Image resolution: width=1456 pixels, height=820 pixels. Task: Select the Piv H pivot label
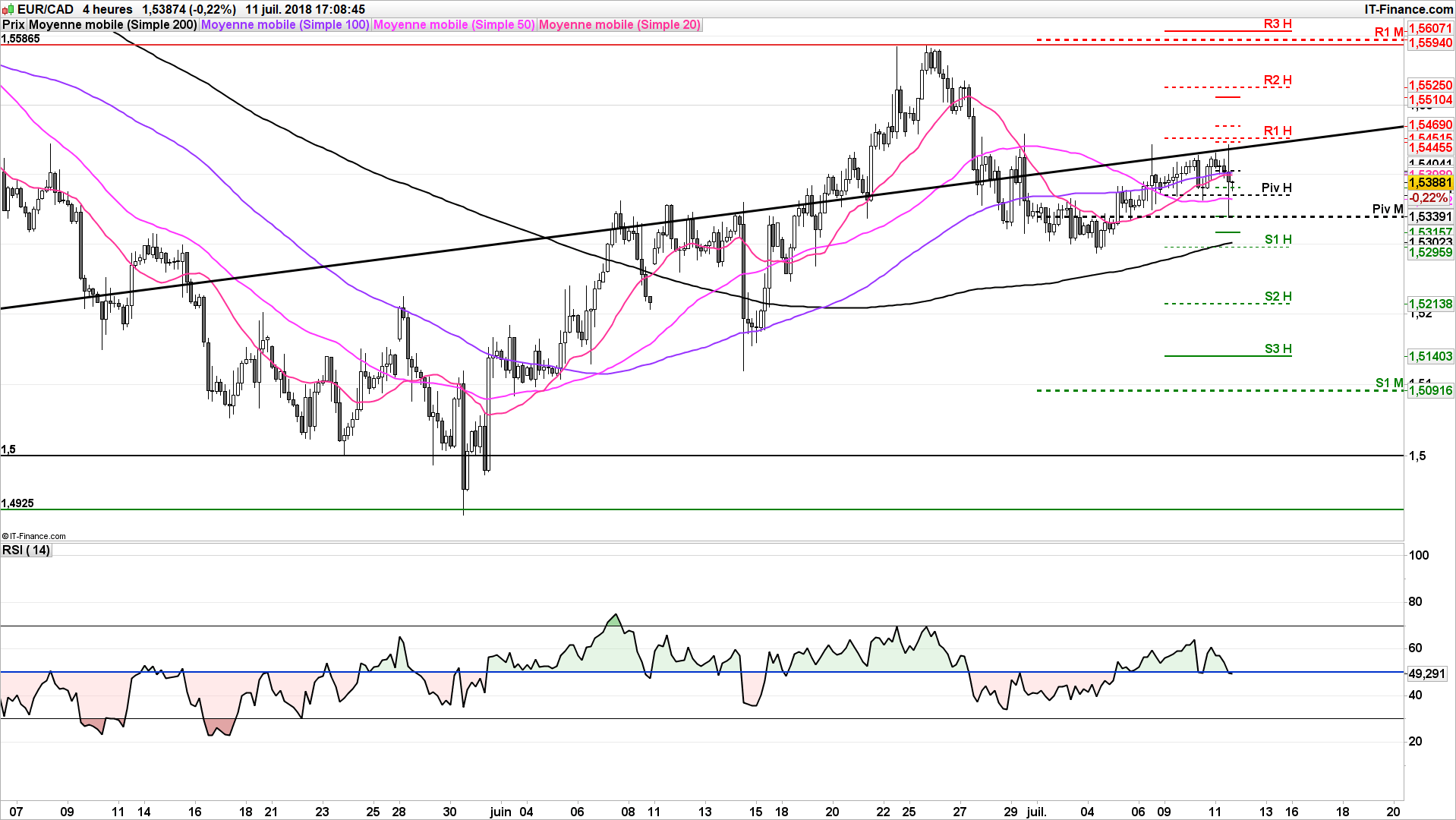(x=1276, y=188)
